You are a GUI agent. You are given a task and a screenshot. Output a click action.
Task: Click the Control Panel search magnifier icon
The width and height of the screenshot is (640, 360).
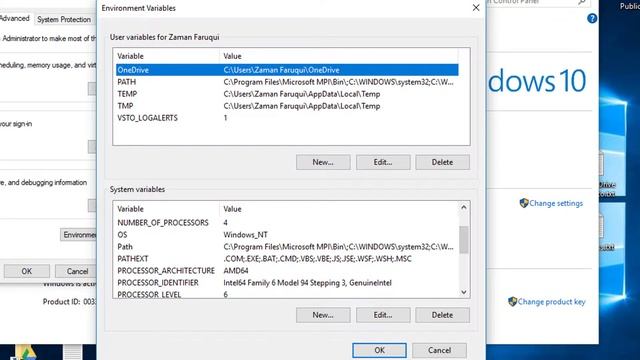pyautogui.click(x=582, y=2)
